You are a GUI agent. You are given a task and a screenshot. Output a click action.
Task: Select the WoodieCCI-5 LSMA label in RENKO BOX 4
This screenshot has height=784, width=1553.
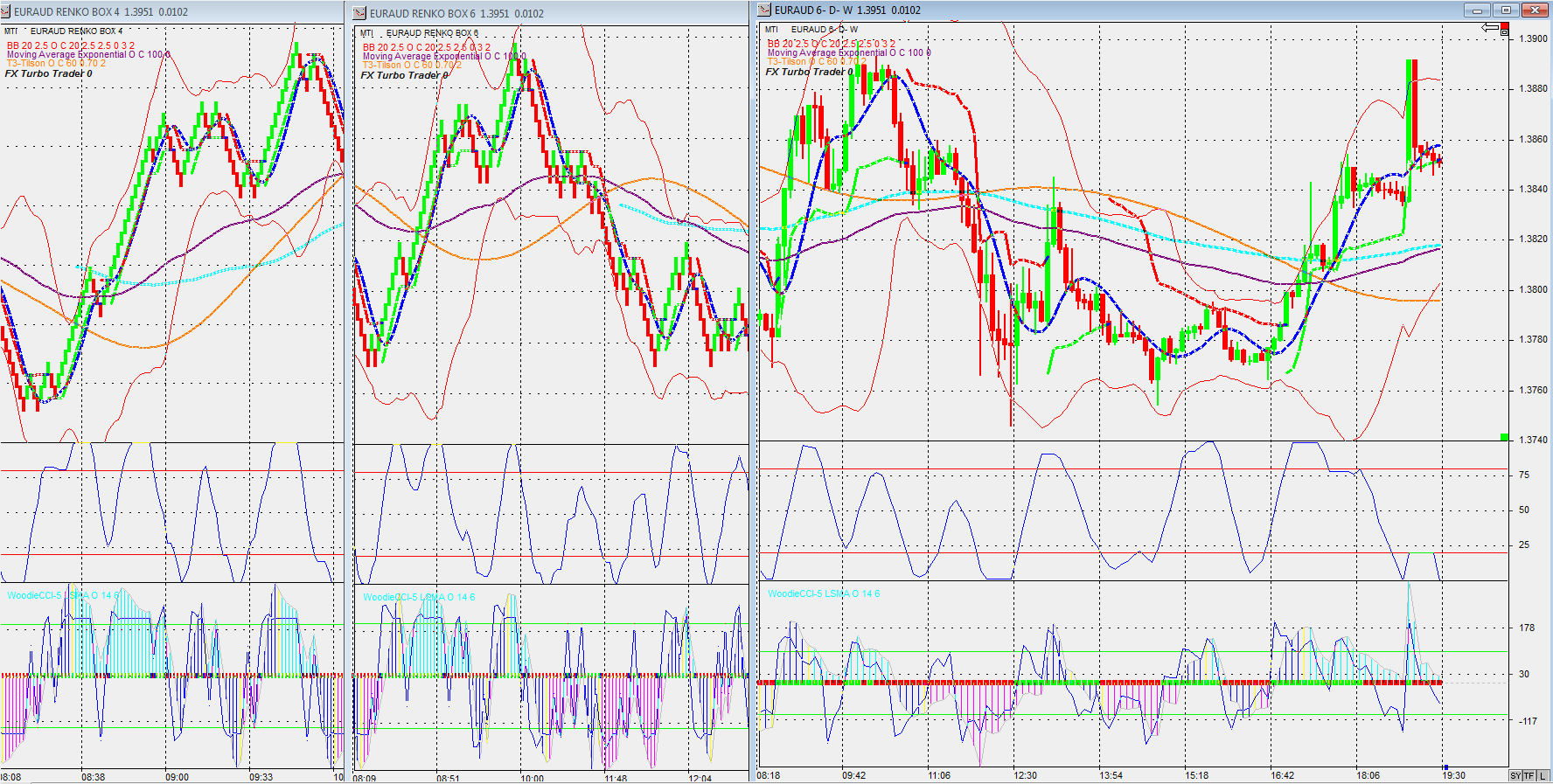pyautogui.click(x=63, y=595)
